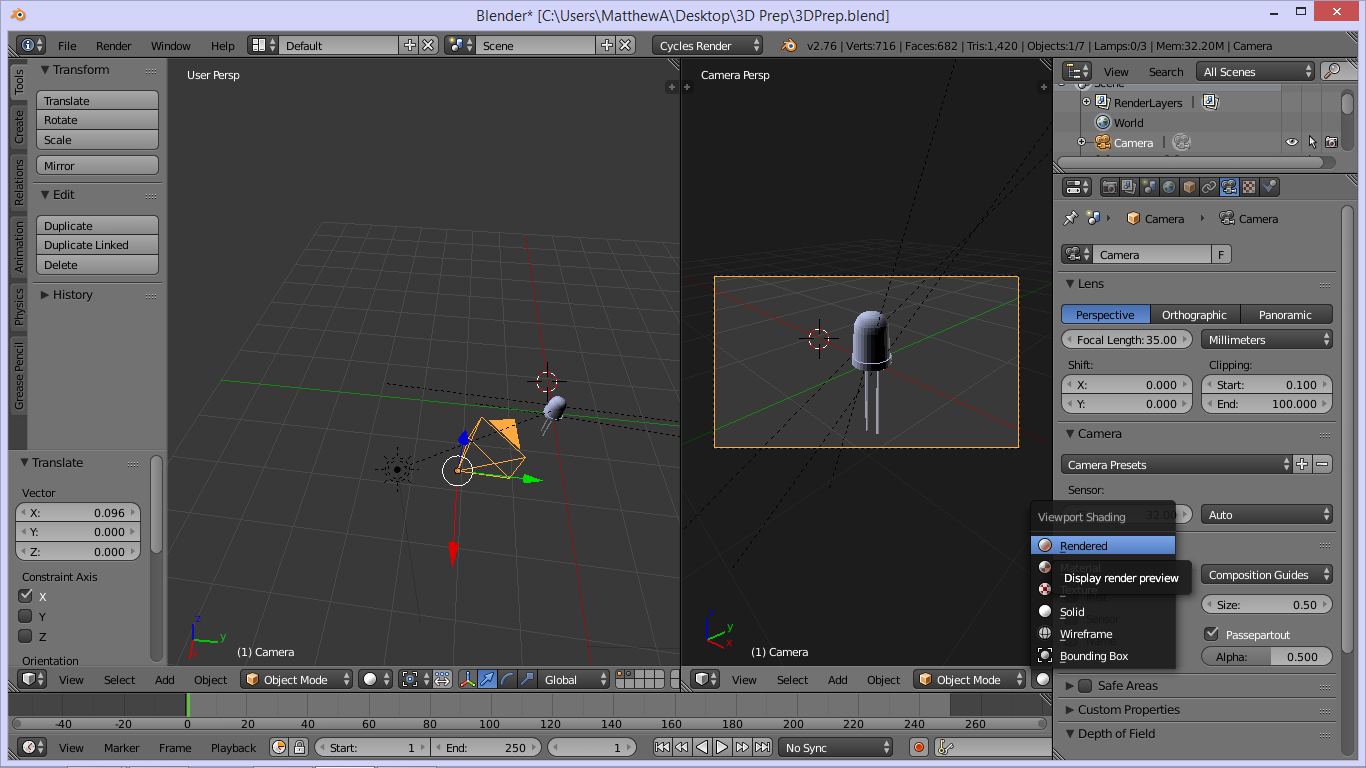Open the Scene properties tab icon
Screen dimensions: 1366x768
(1149, 187)
